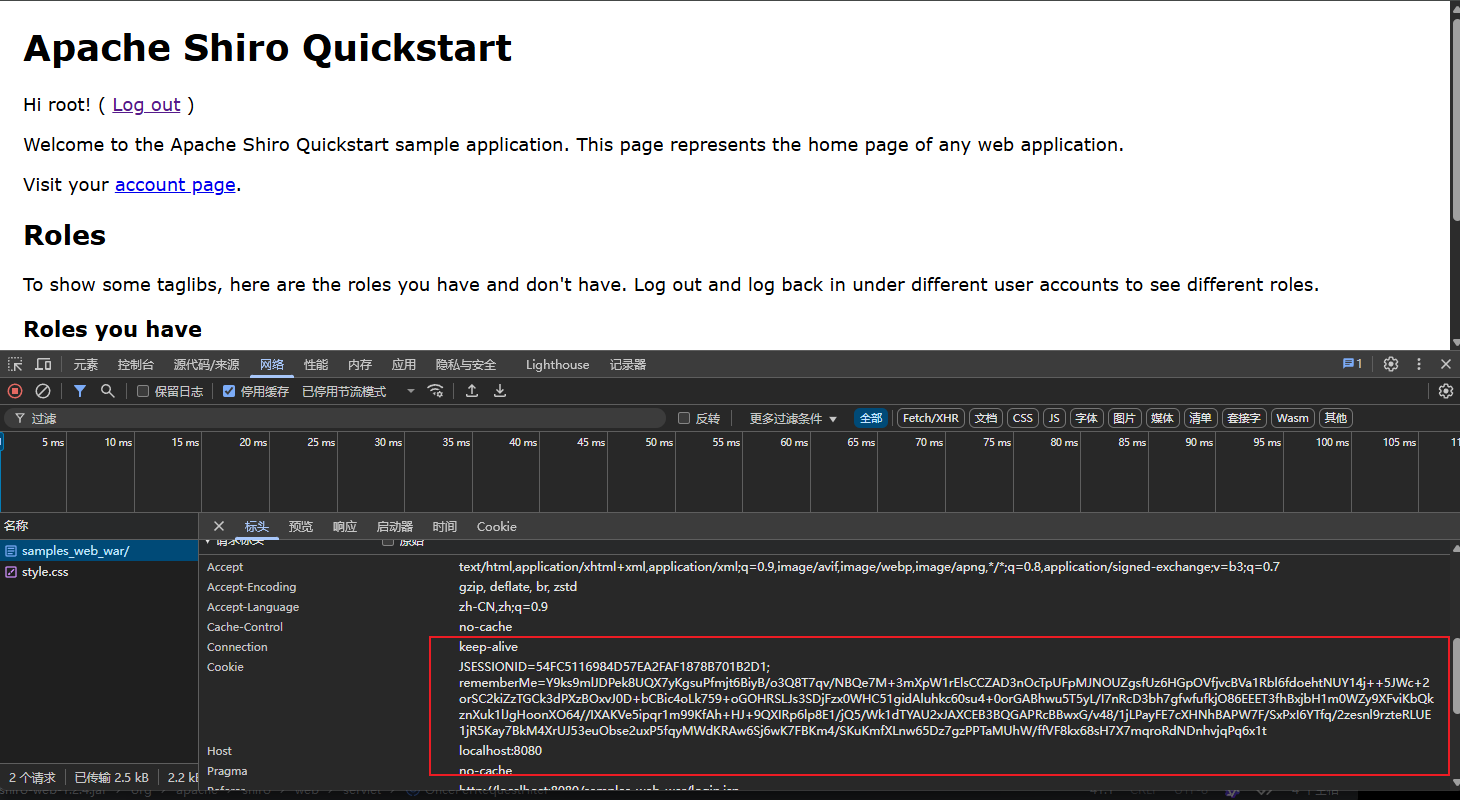Open the 已停用节流模式 throttling dropdown
The image size is (1460, 800).
pos(358,391)
